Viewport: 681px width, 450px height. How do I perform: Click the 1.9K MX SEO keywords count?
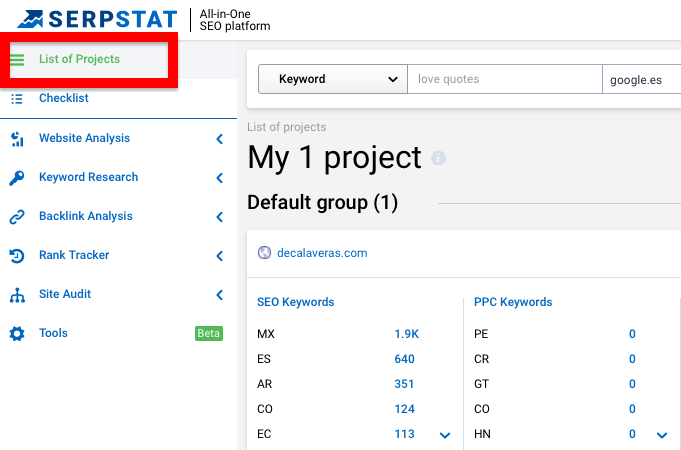(404, 334)
